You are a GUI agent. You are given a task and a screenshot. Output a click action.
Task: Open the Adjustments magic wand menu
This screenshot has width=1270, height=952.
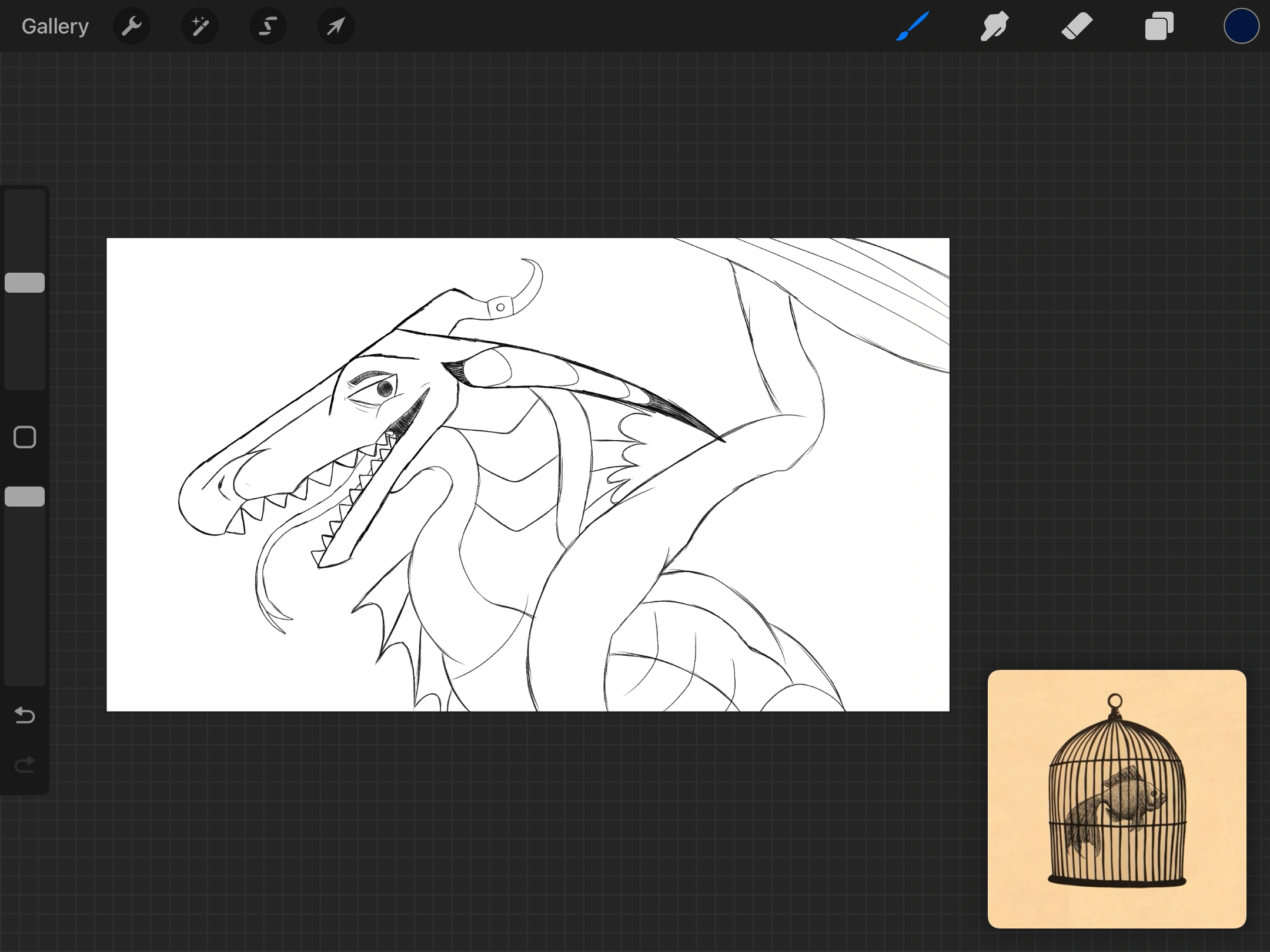coord(200,26)
